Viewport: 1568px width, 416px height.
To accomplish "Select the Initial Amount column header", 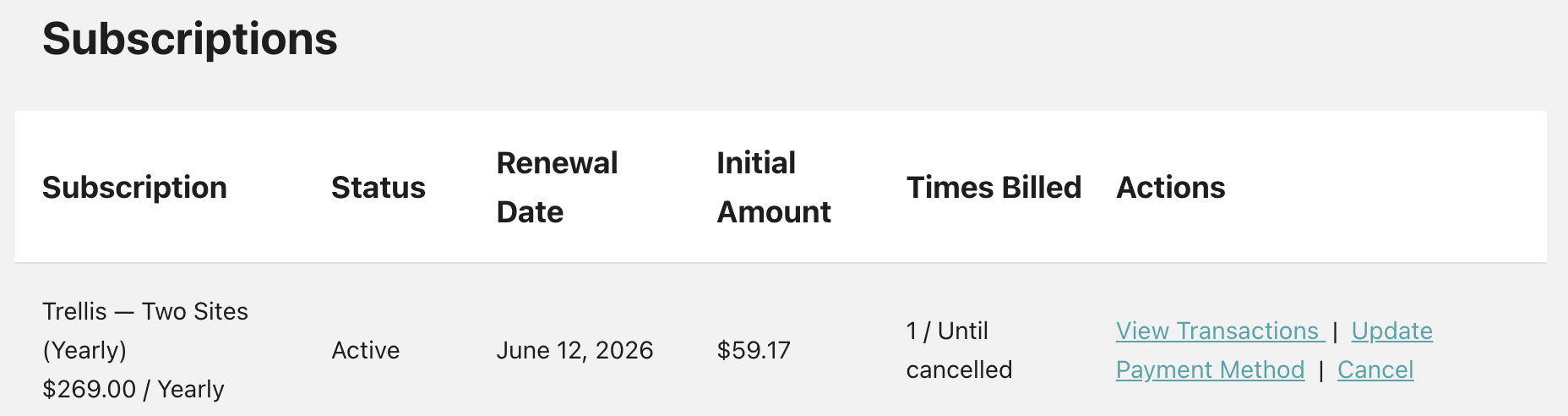I will click(x=773, y=187).
